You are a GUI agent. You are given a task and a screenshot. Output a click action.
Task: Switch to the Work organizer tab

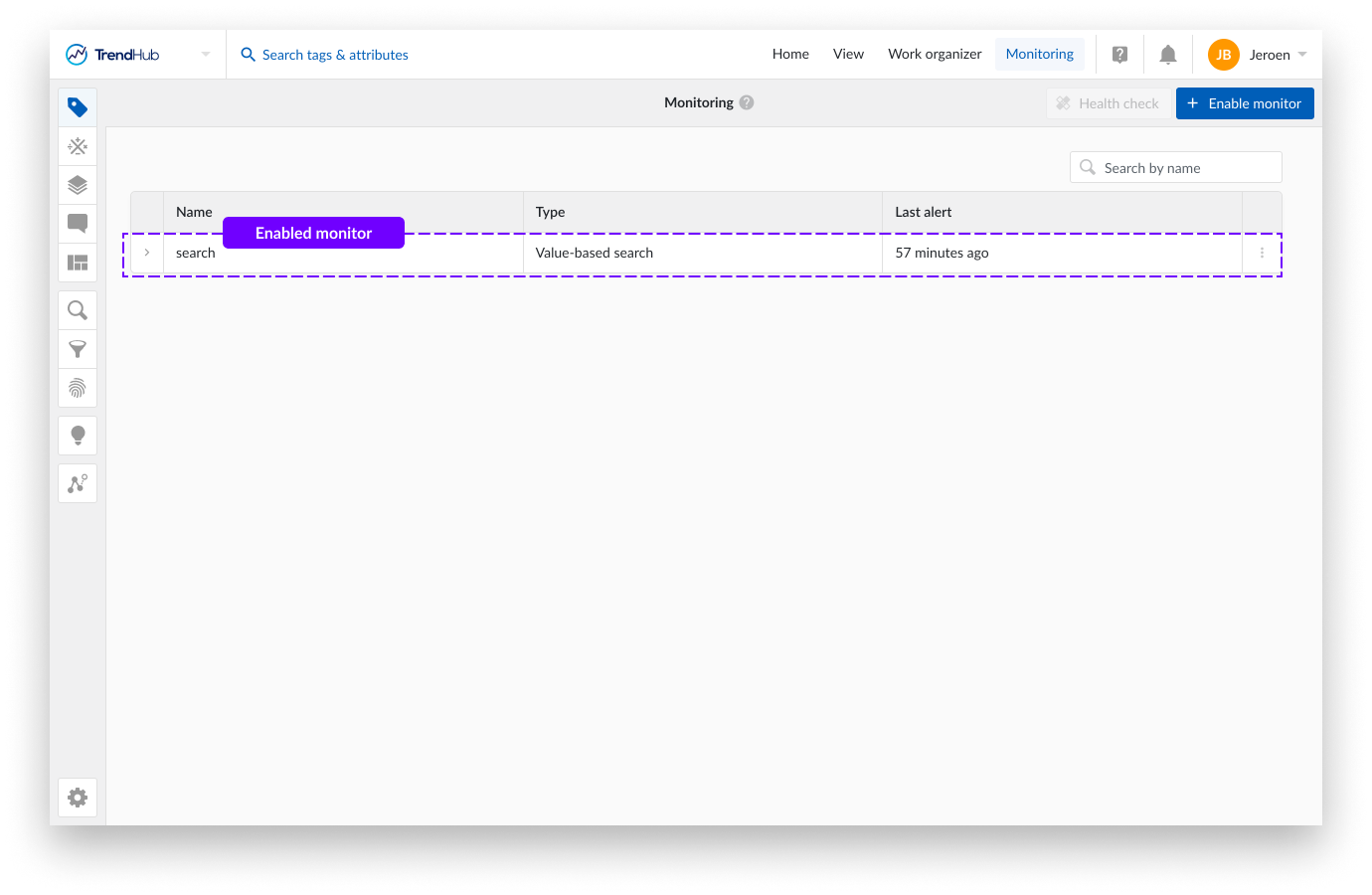point(935,54)
